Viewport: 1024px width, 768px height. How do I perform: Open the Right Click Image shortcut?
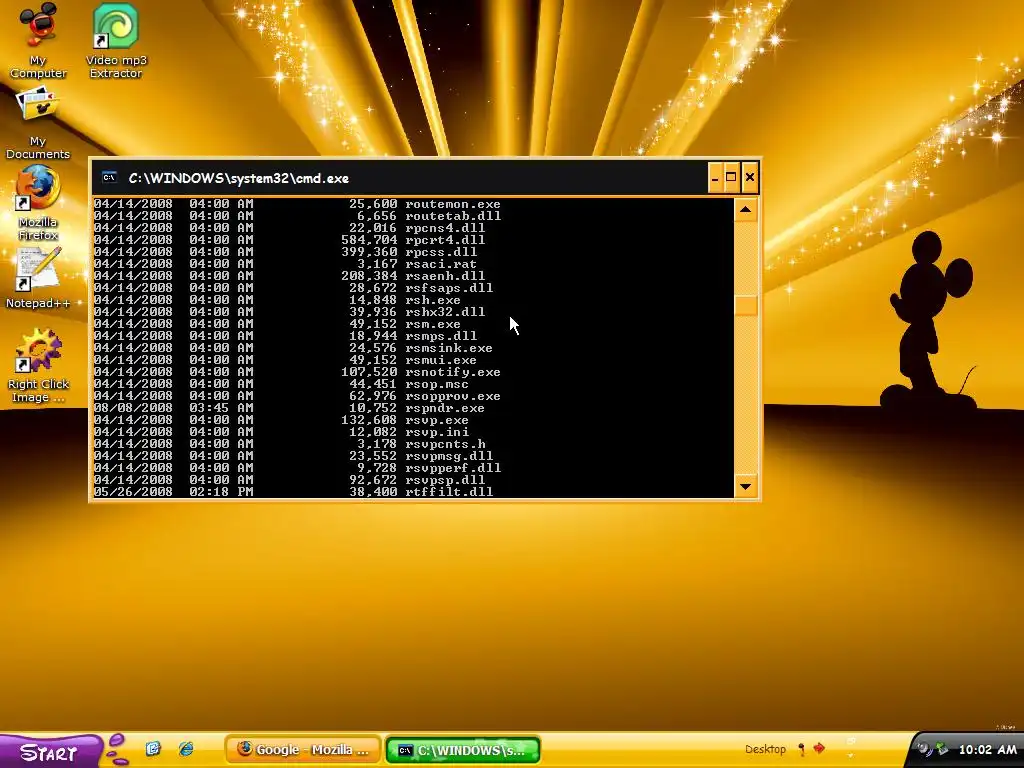(x=38, y=366)
